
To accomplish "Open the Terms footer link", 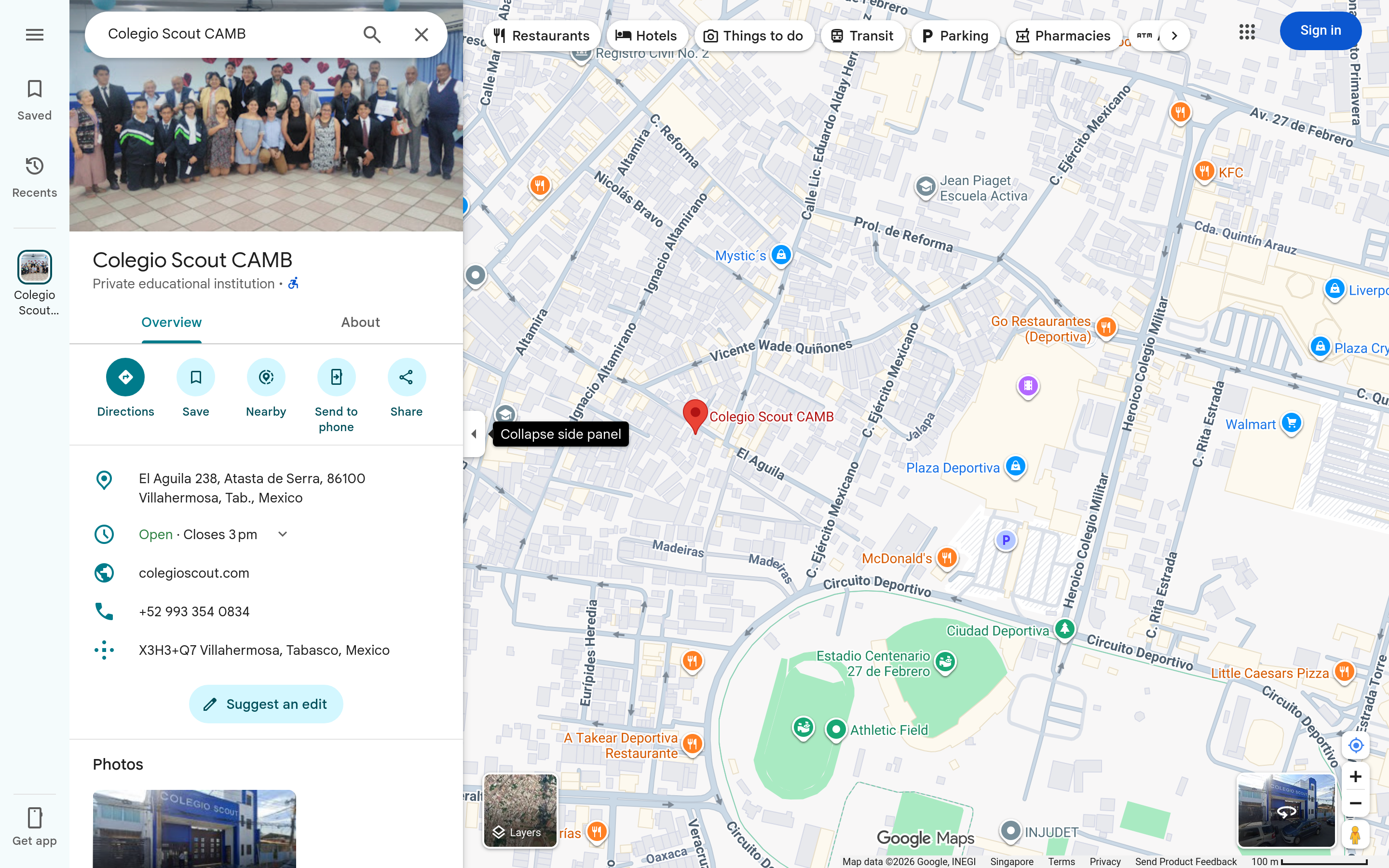I will pos(1061,861).
